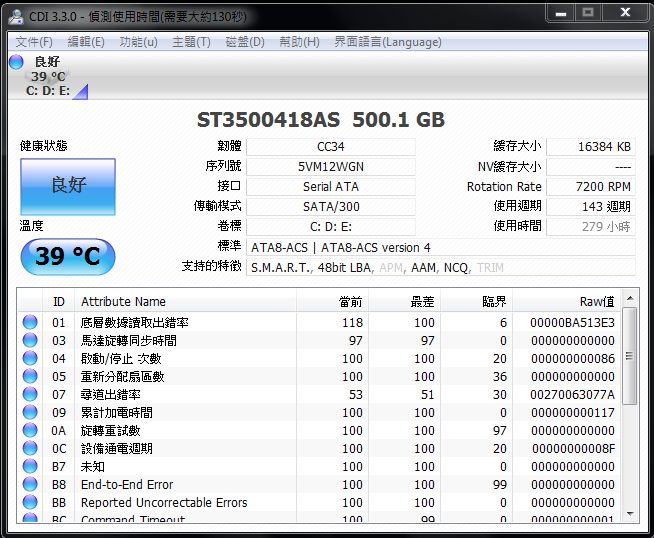This screenshot has width=654, height=538.
Task: Click status orb for attribute ID 0C
Action: 30,448
